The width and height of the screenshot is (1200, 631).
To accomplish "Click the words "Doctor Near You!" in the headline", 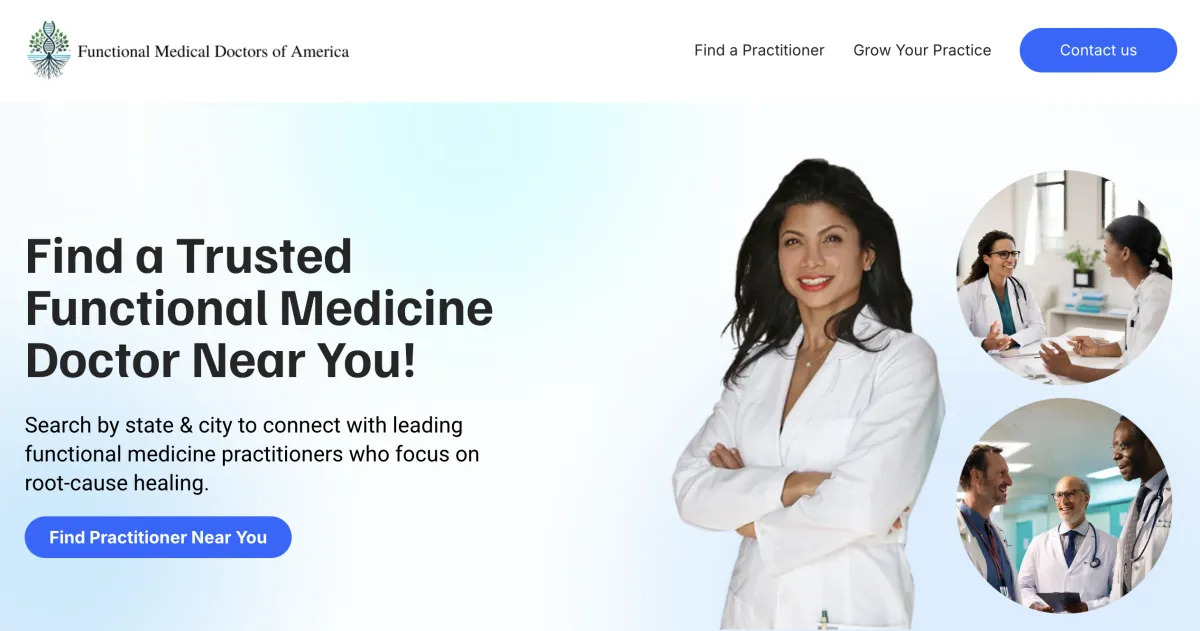I will [x=220, y=359].
